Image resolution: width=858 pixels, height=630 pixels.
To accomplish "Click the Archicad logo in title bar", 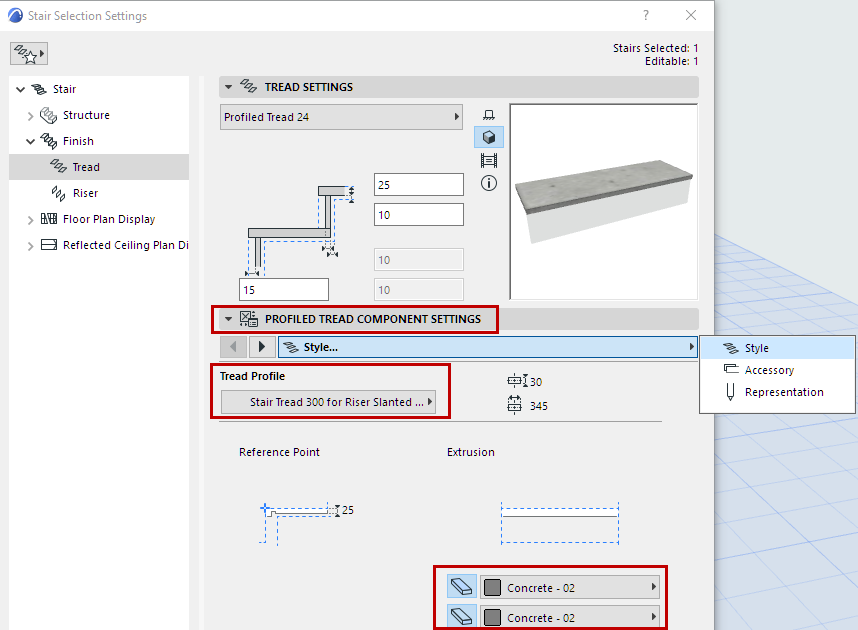I will (15, 15).
